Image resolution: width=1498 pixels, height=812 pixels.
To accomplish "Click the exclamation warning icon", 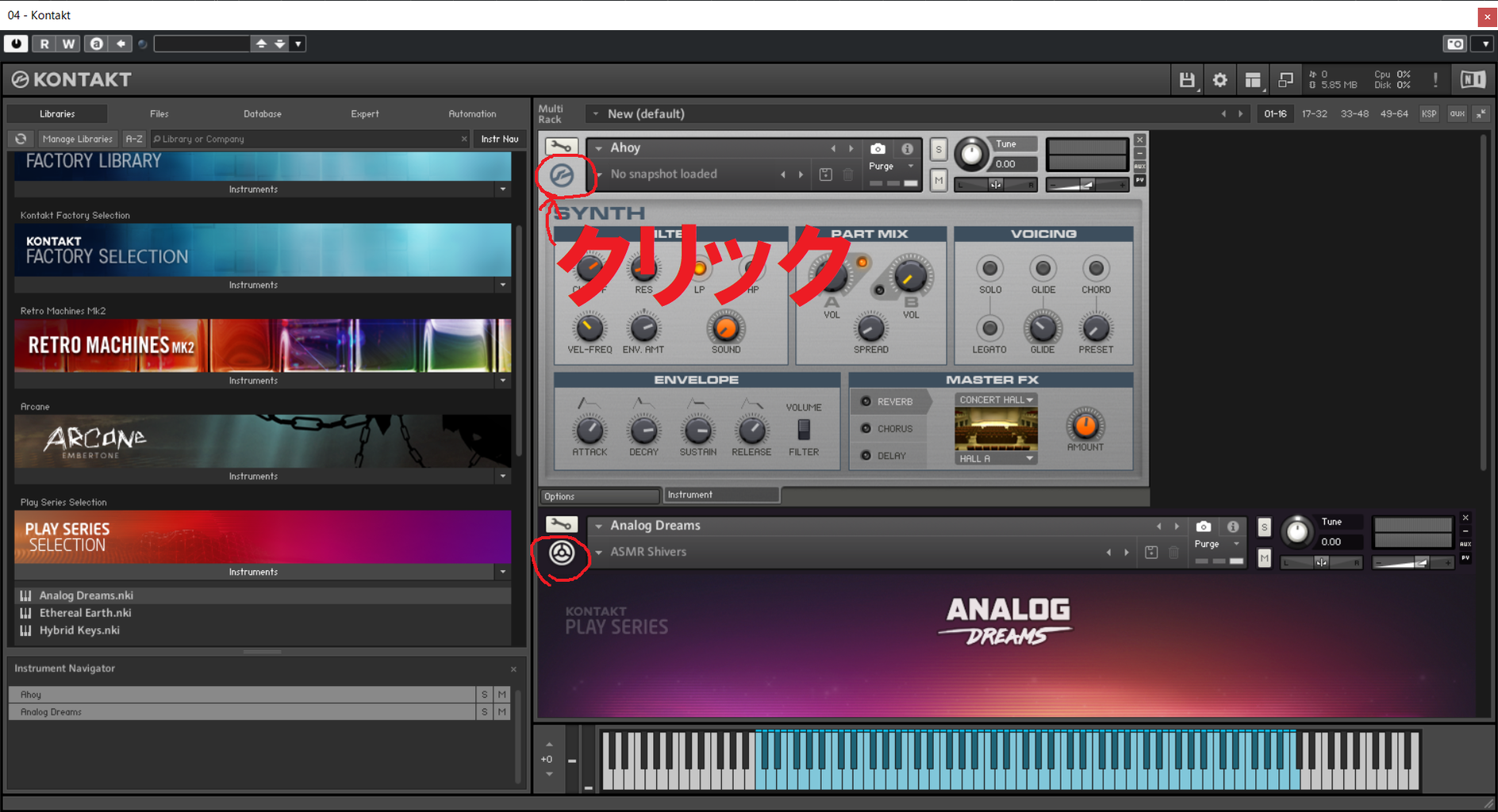I will click(x=1435, y=79).
